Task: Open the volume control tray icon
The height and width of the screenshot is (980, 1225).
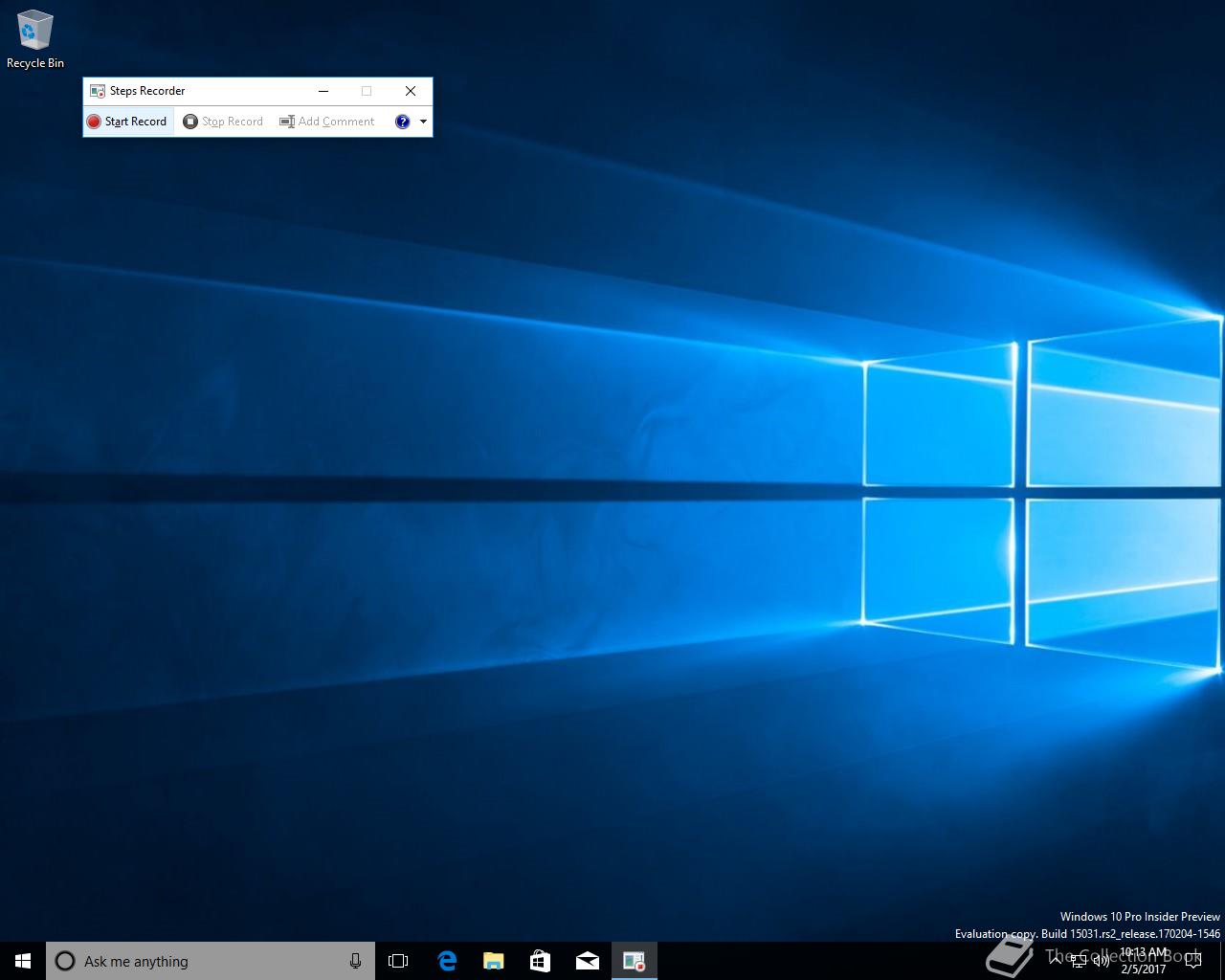Action: pos(1101,961)
